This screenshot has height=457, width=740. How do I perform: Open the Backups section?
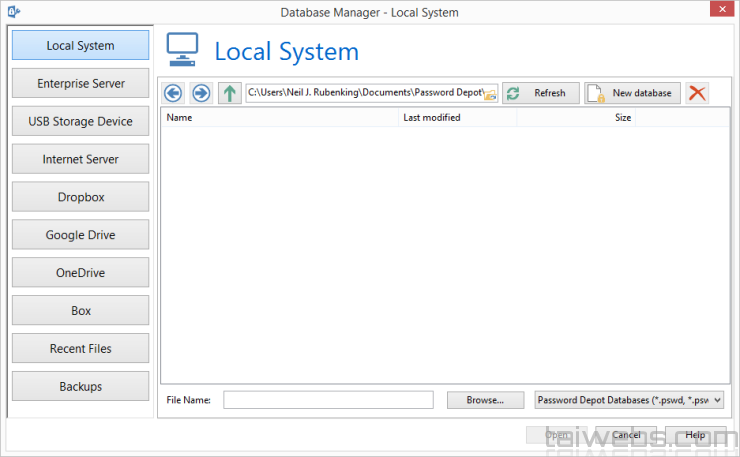[81, 387]
